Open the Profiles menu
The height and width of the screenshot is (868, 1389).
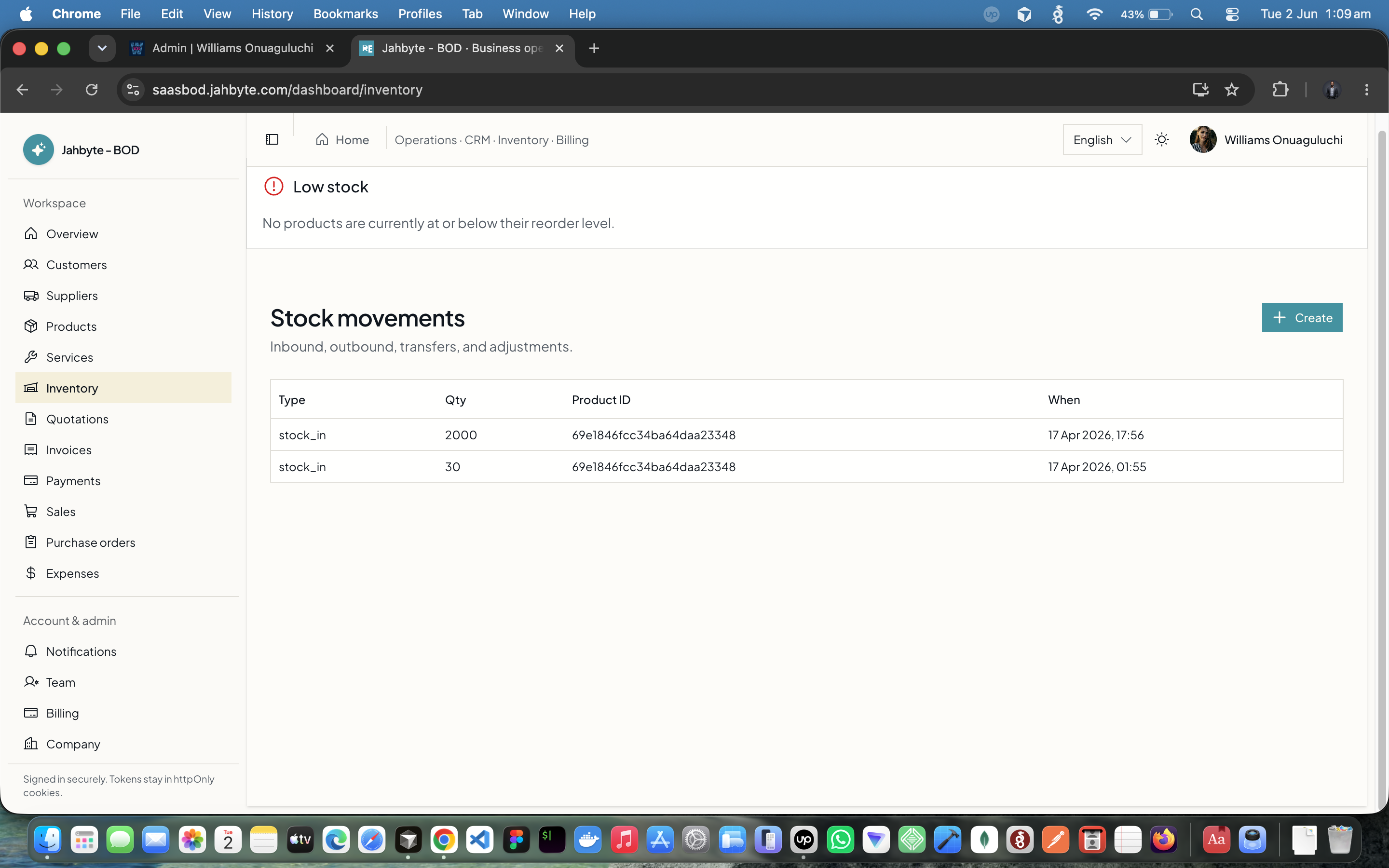coord(420,14)
